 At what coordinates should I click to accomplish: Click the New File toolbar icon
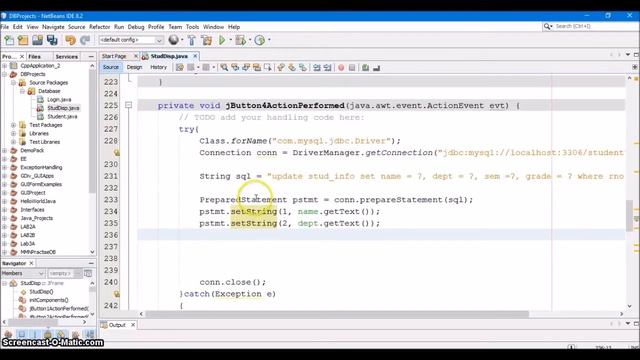point(9,40)
